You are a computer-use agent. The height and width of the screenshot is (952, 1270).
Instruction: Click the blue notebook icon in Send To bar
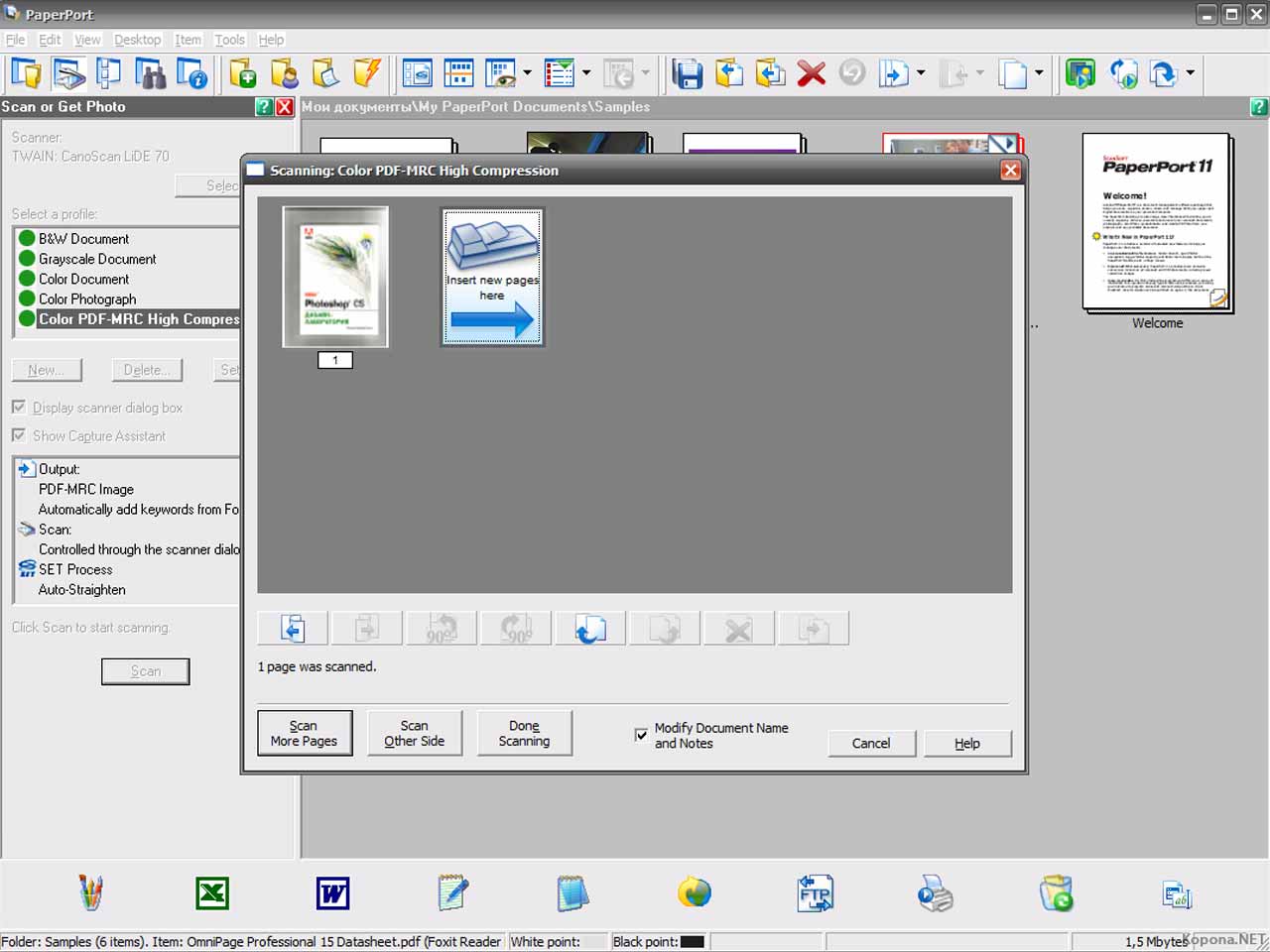572,893
